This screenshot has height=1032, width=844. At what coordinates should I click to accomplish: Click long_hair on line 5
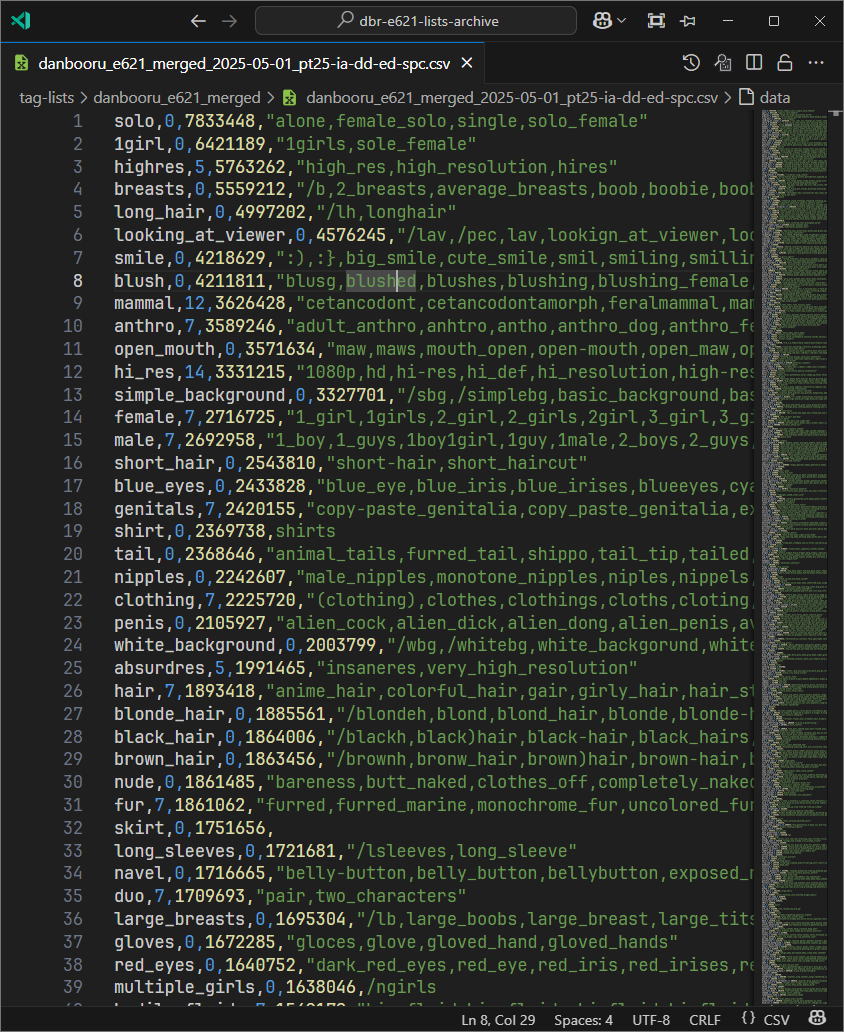[x=159, y=213]
